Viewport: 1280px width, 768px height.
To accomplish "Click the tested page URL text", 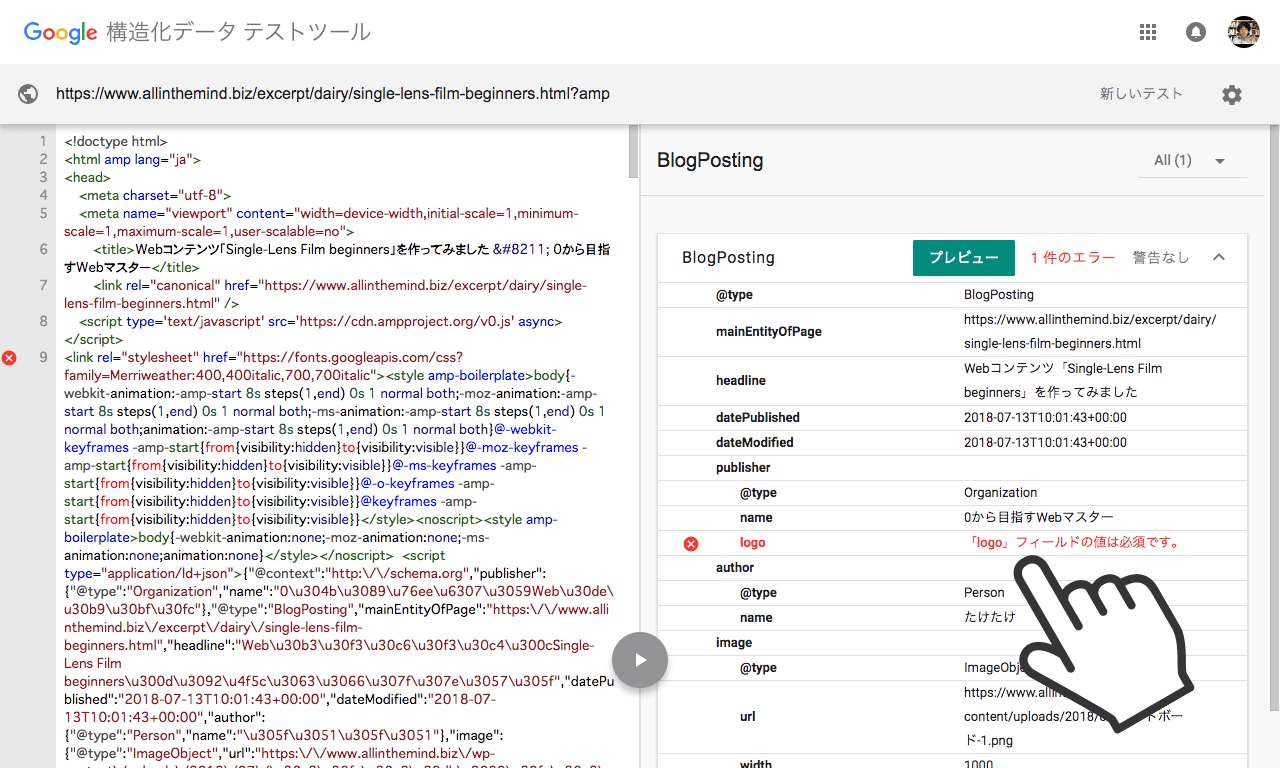I will pos(332,94).
